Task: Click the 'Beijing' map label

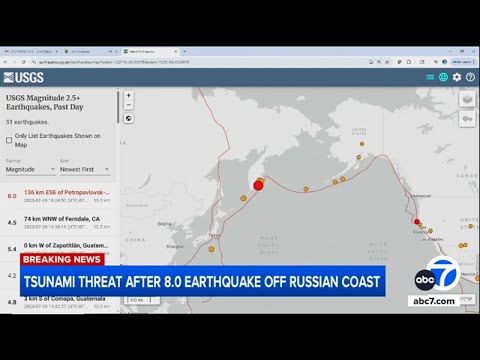Action: click(x=165, y=224)
